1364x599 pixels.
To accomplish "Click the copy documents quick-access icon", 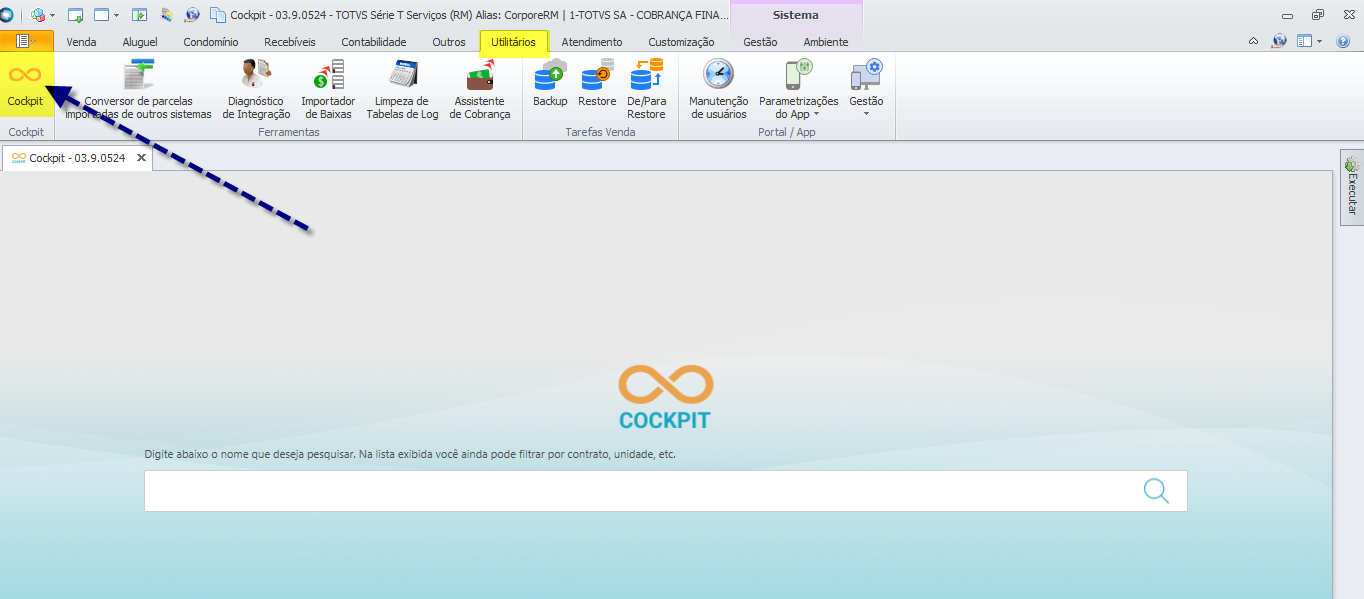I will point(218,15).
